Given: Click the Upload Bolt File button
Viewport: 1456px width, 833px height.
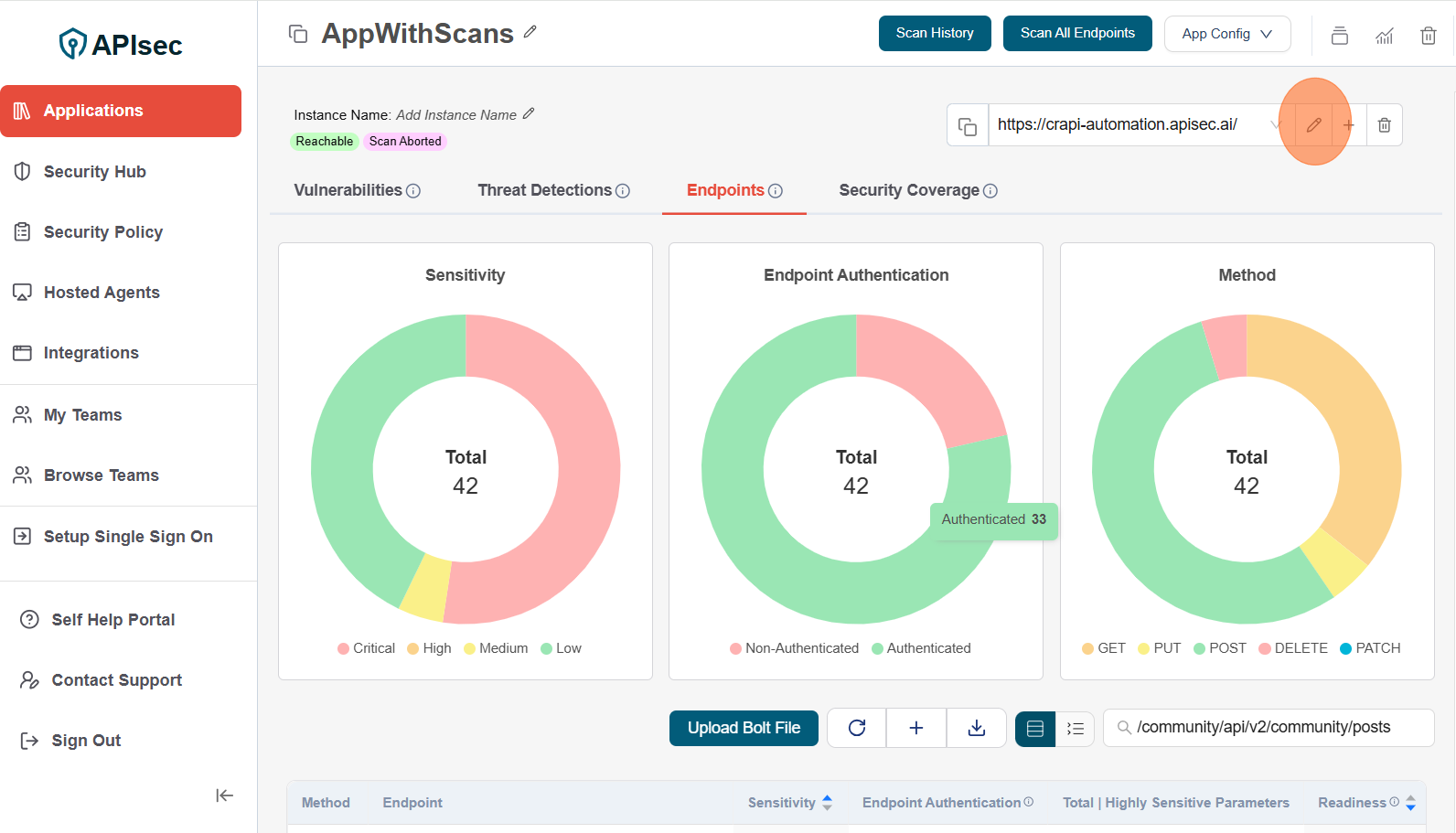Looking at the screenshot, I should tap(744, 728).
